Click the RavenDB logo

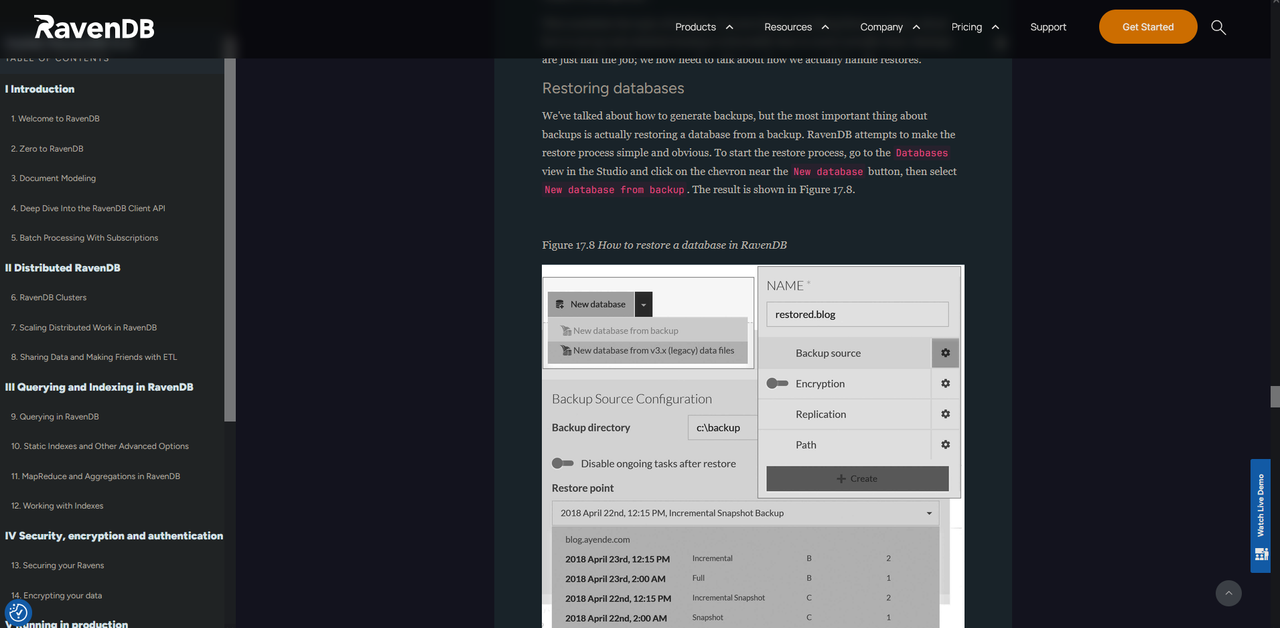click(94, 27)
